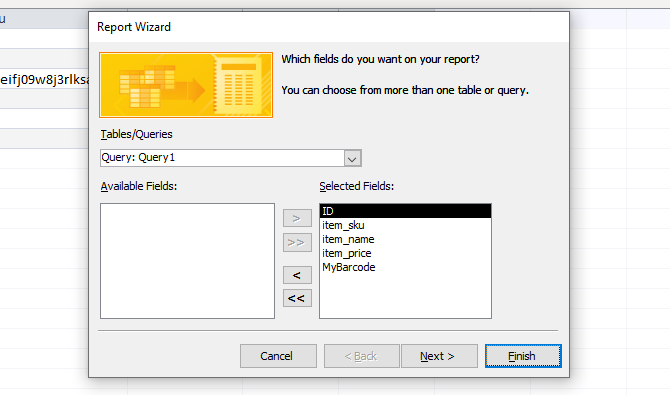Remove all fields with the double left arrow
670x395 pixels.
297,298
